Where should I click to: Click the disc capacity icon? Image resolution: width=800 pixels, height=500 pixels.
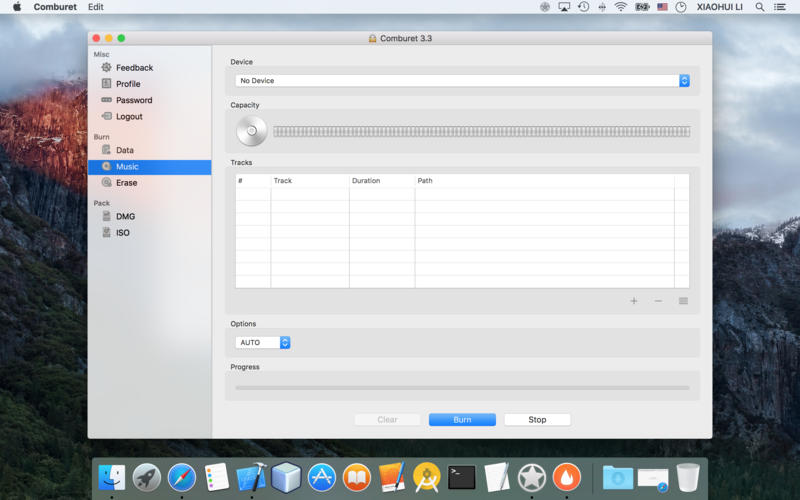[252, 131]
